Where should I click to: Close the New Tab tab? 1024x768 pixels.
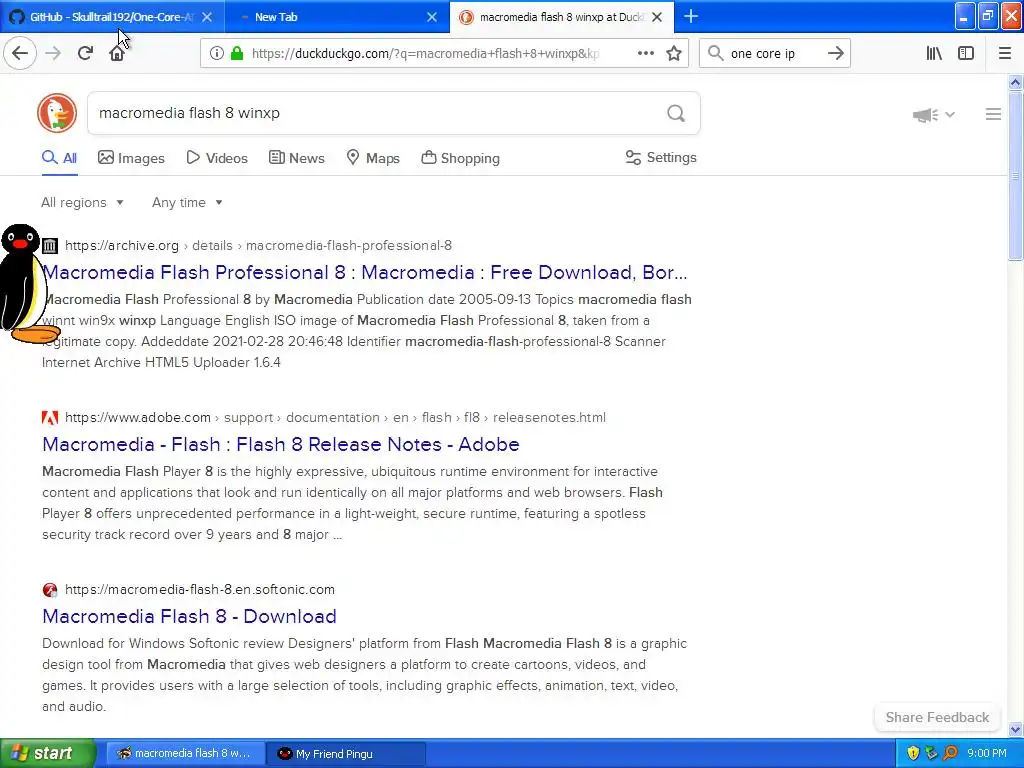coord(432,17)
